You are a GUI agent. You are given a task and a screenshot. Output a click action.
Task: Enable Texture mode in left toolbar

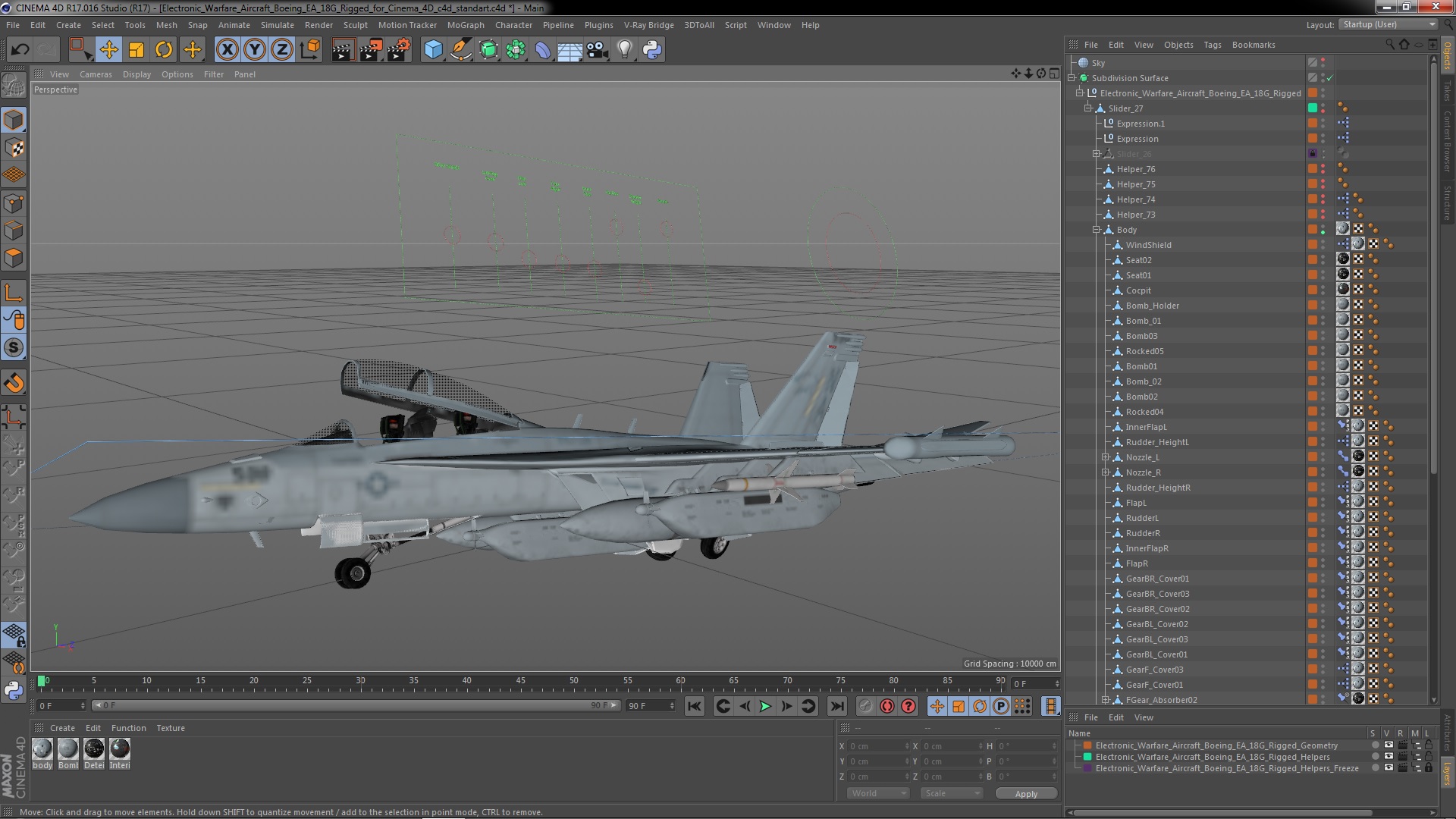click(14, 148)
